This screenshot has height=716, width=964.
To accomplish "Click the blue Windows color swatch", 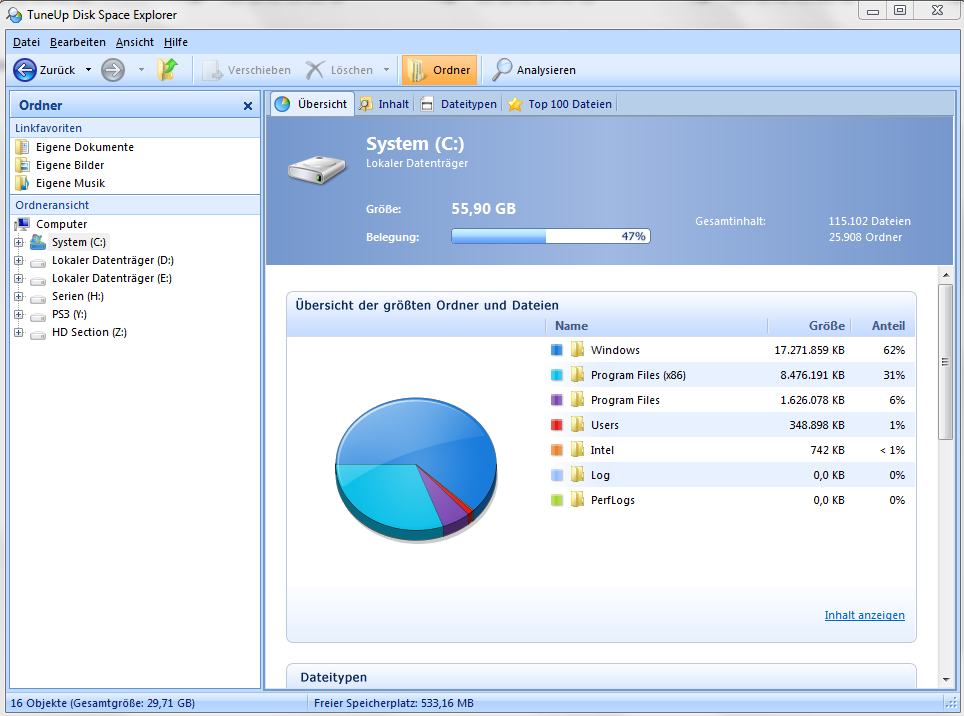I will pyautogui.click(x=557, y=350).
